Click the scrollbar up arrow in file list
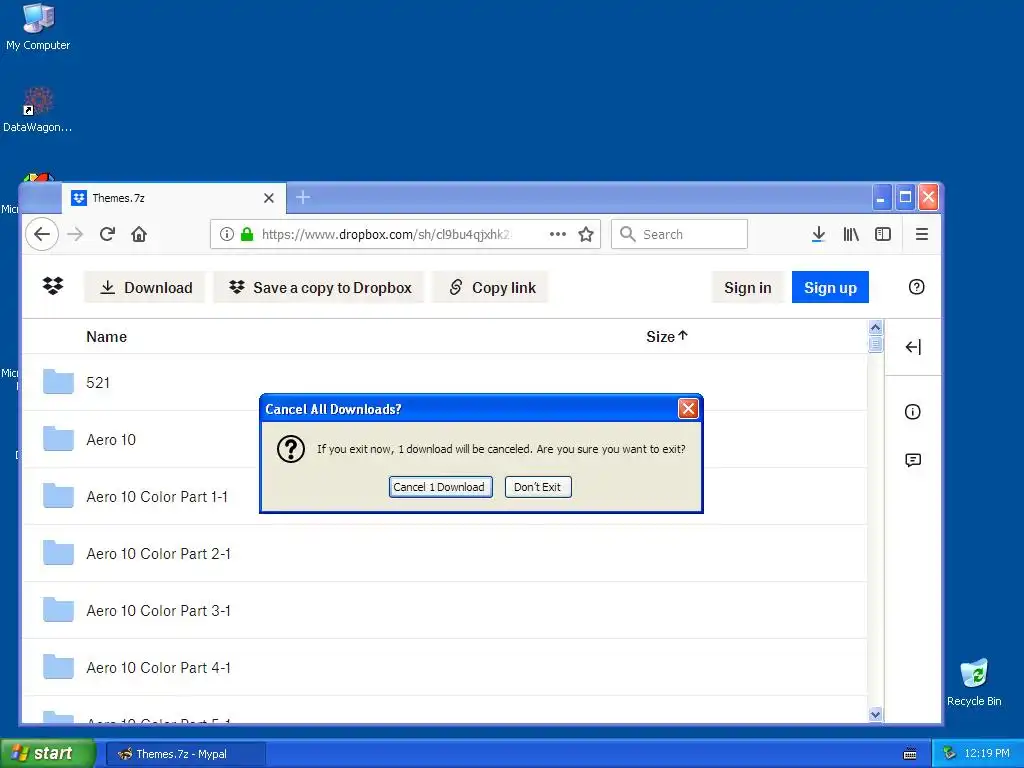This screenshot has width=1024, height=768. pyautogui.click(x=876, y=327)
